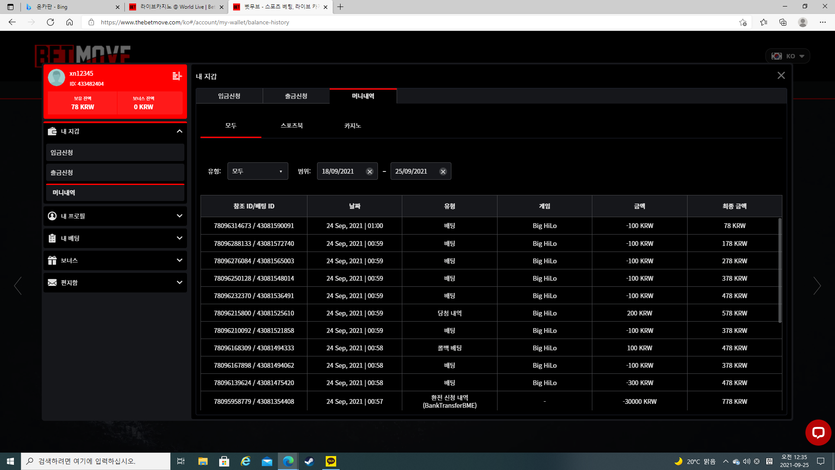
Task: Open the notification center icon
Action: [821, 461]
